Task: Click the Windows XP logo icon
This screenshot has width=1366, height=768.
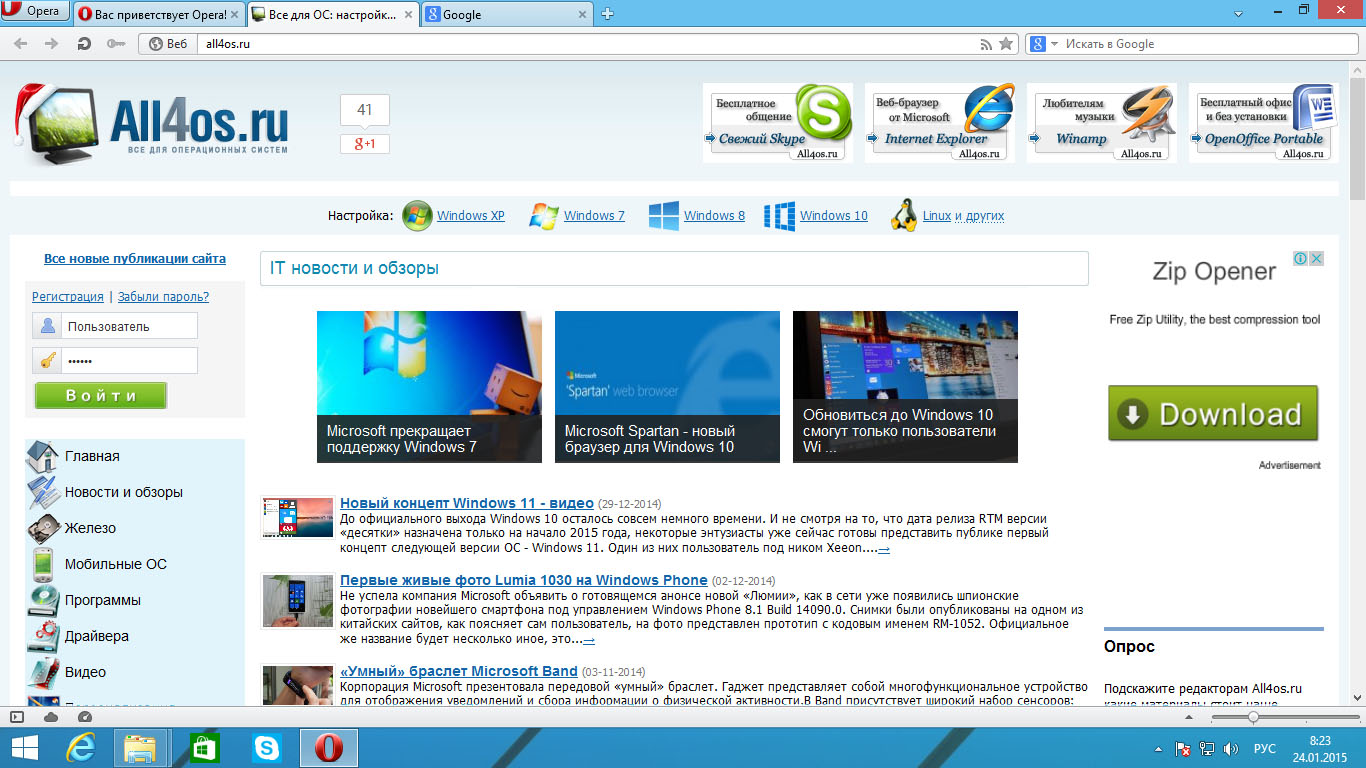Action: click(417, 216)
